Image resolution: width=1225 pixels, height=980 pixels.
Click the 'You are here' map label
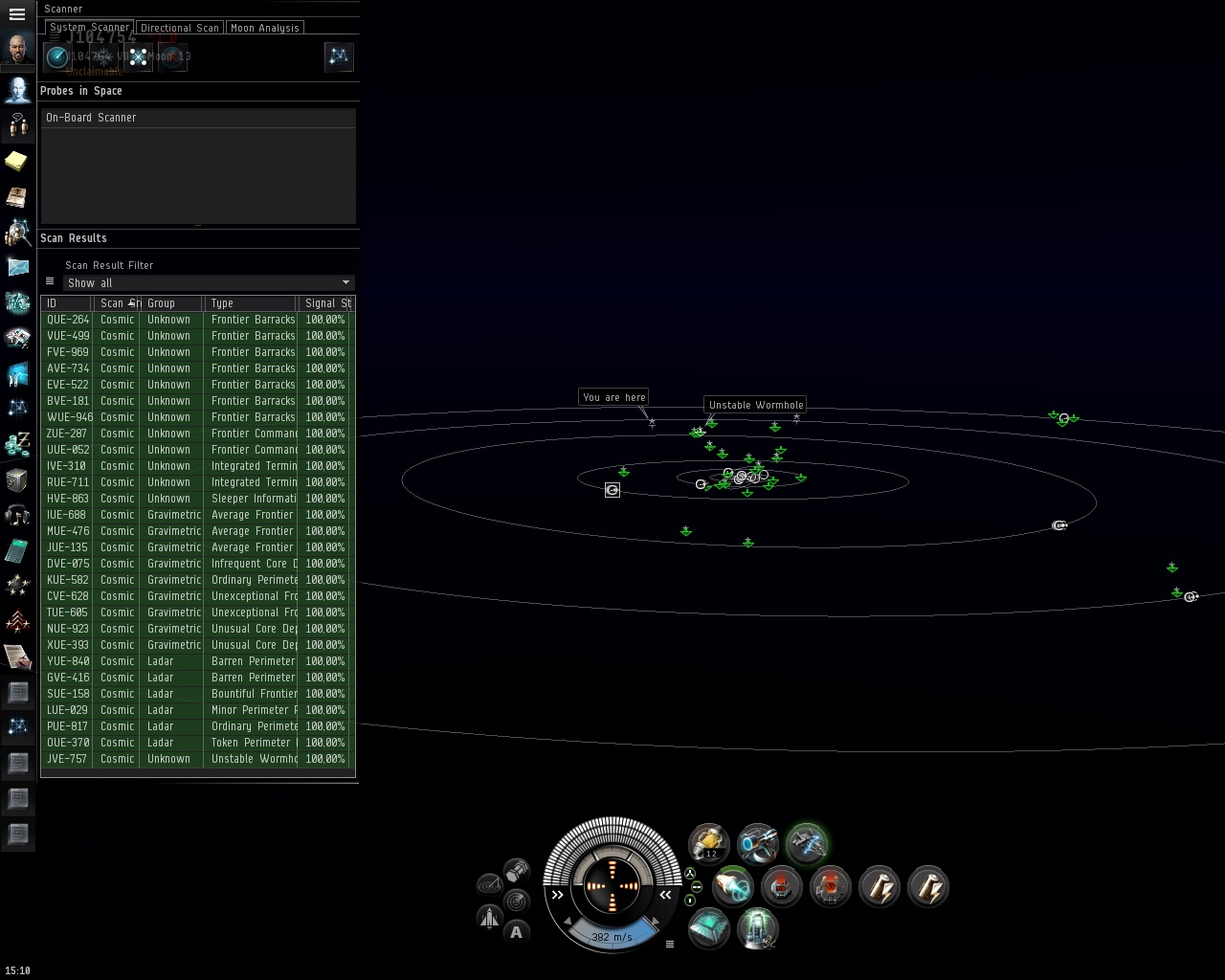[x=614, y=397]
